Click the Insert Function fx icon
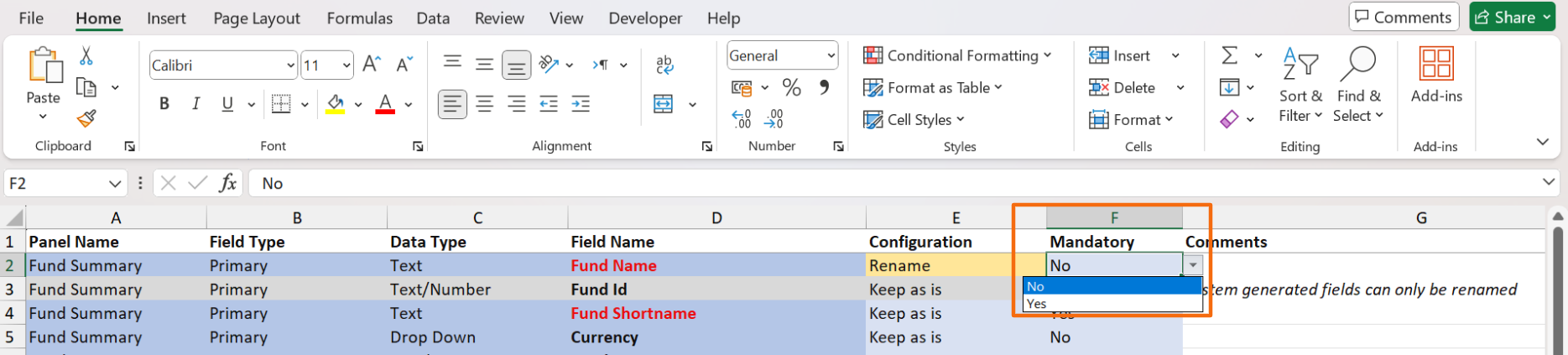This screenshot has width=1568, height=355. coord(227,183)
